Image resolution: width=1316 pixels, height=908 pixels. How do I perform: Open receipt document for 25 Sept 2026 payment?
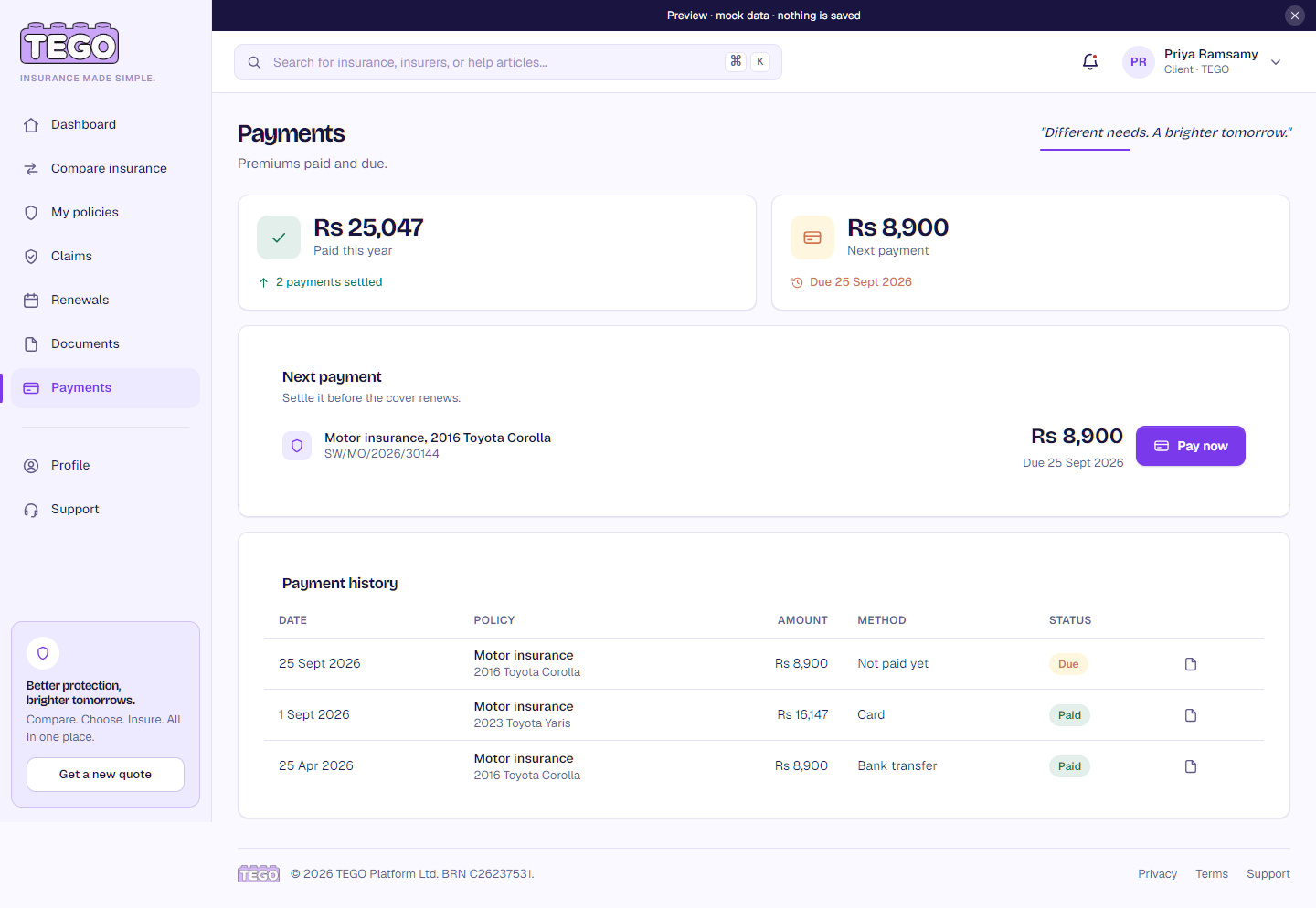coord(1191,664)
